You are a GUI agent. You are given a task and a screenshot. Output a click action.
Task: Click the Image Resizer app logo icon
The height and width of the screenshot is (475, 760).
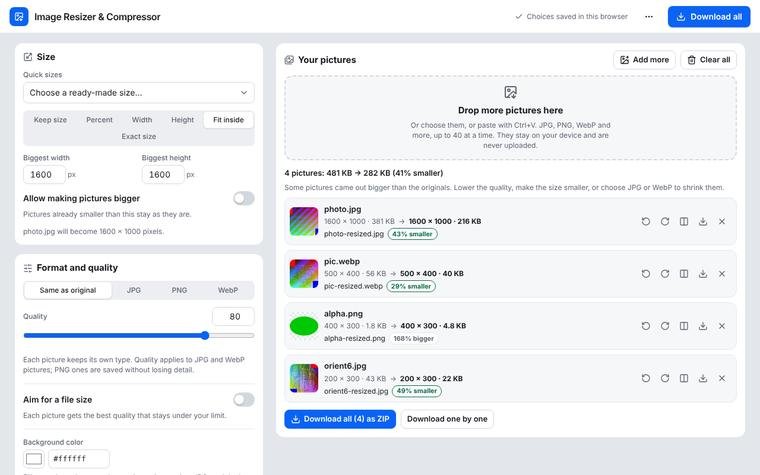pyautogui.click(x=19, y=16)
